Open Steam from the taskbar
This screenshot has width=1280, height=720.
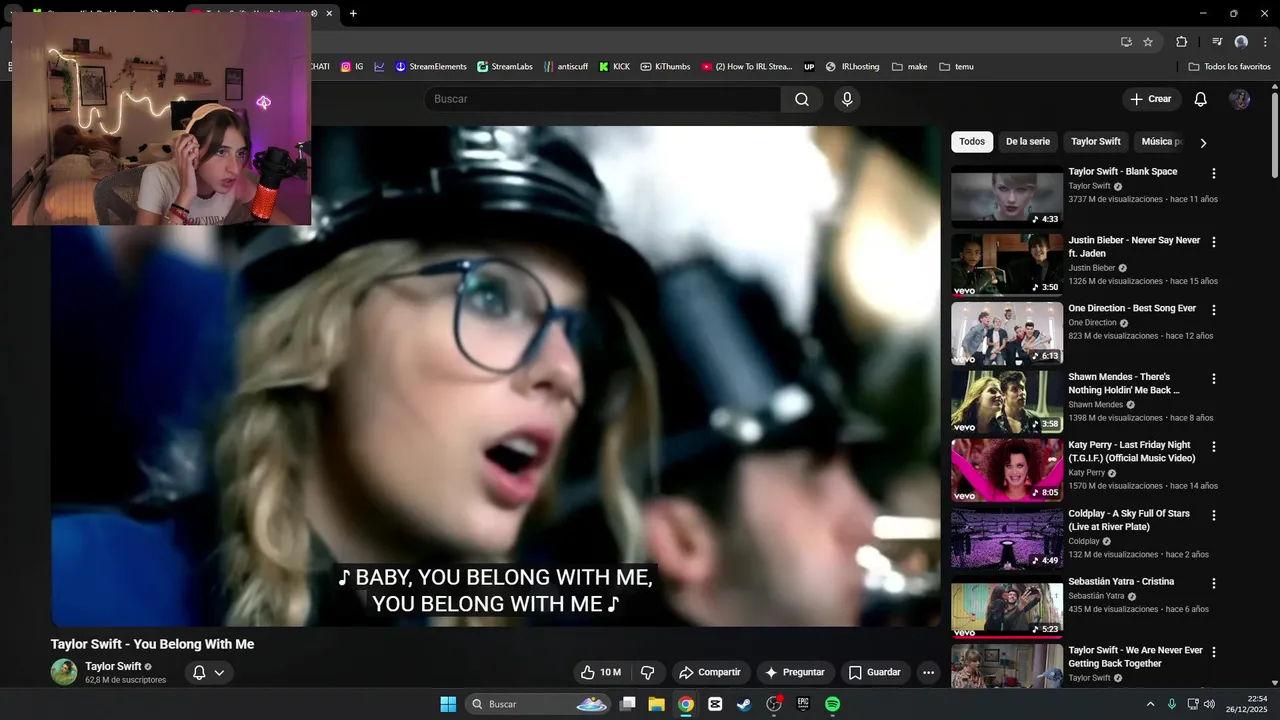744,704
